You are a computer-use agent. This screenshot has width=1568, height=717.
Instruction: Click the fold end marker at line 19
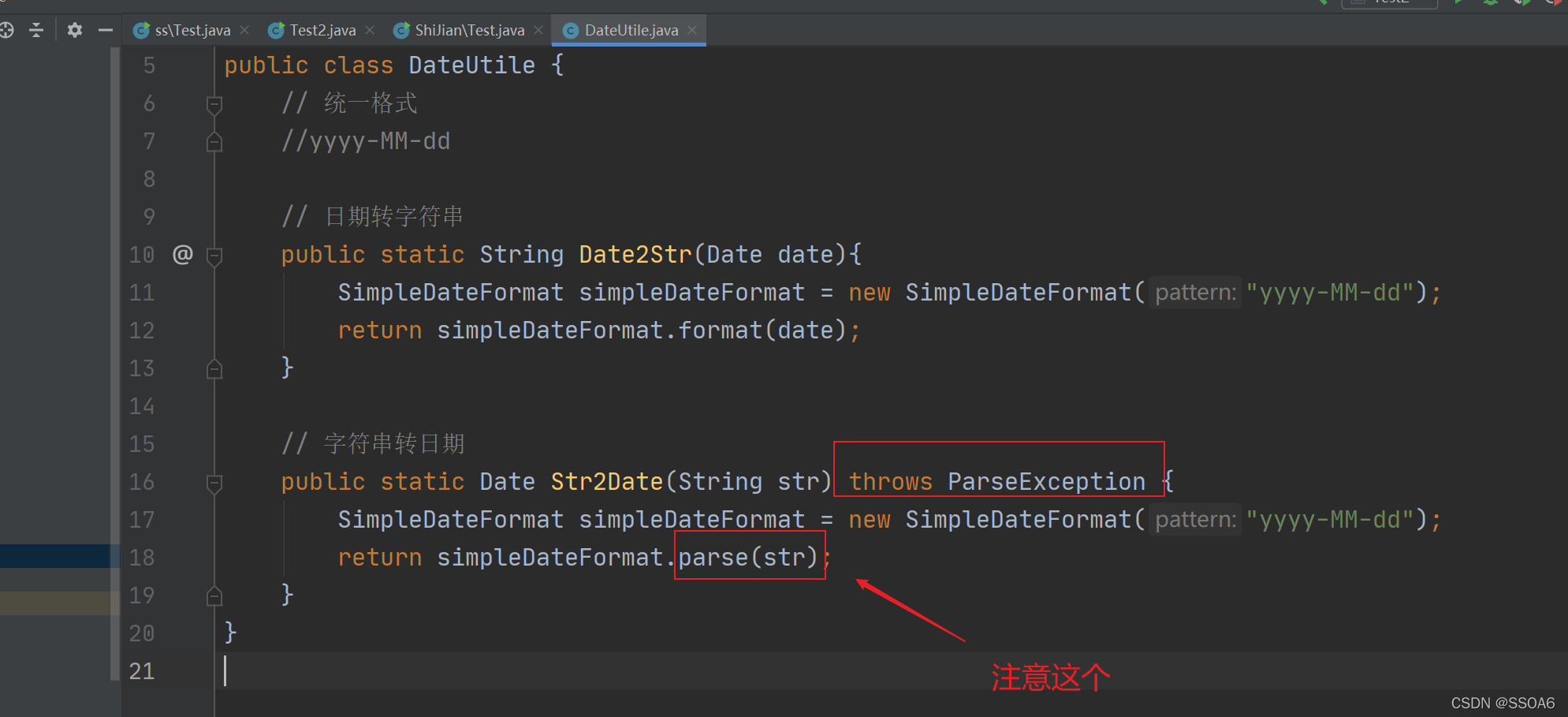tap(214, 596)
